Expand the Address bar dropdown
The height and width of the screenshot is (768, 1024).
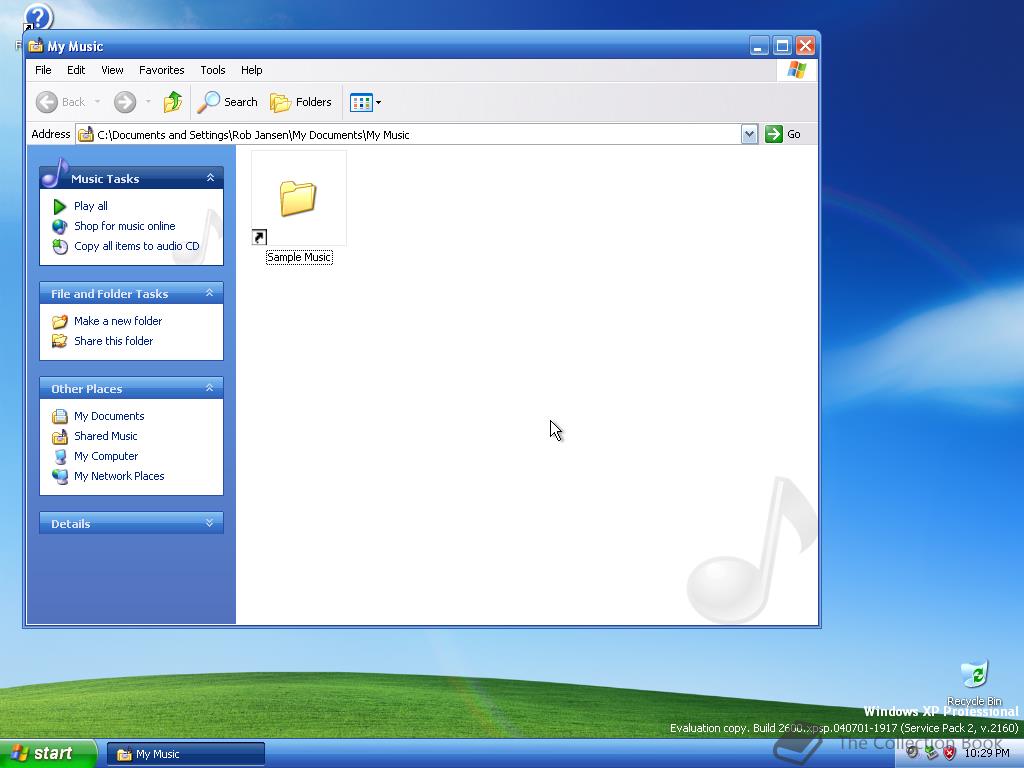(749, 134)
